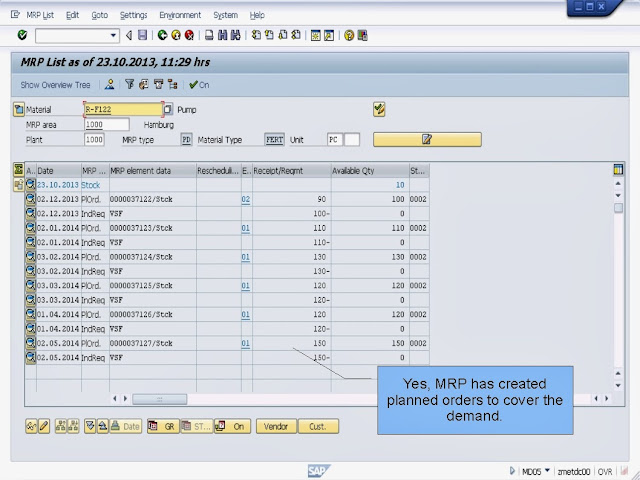Click the Receipt/Reqmt column header
The height and width of the screenshot is (480, 640).
point(291,171)
